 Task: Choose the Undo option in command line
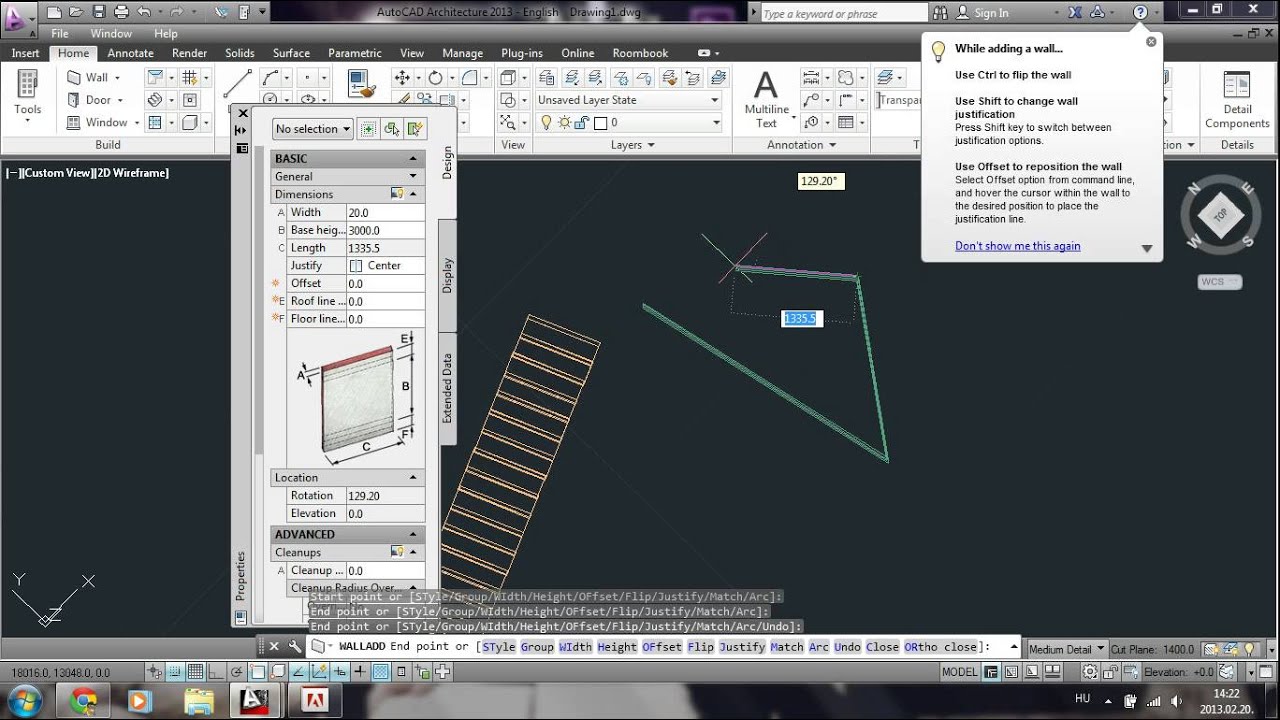[846, 647]
